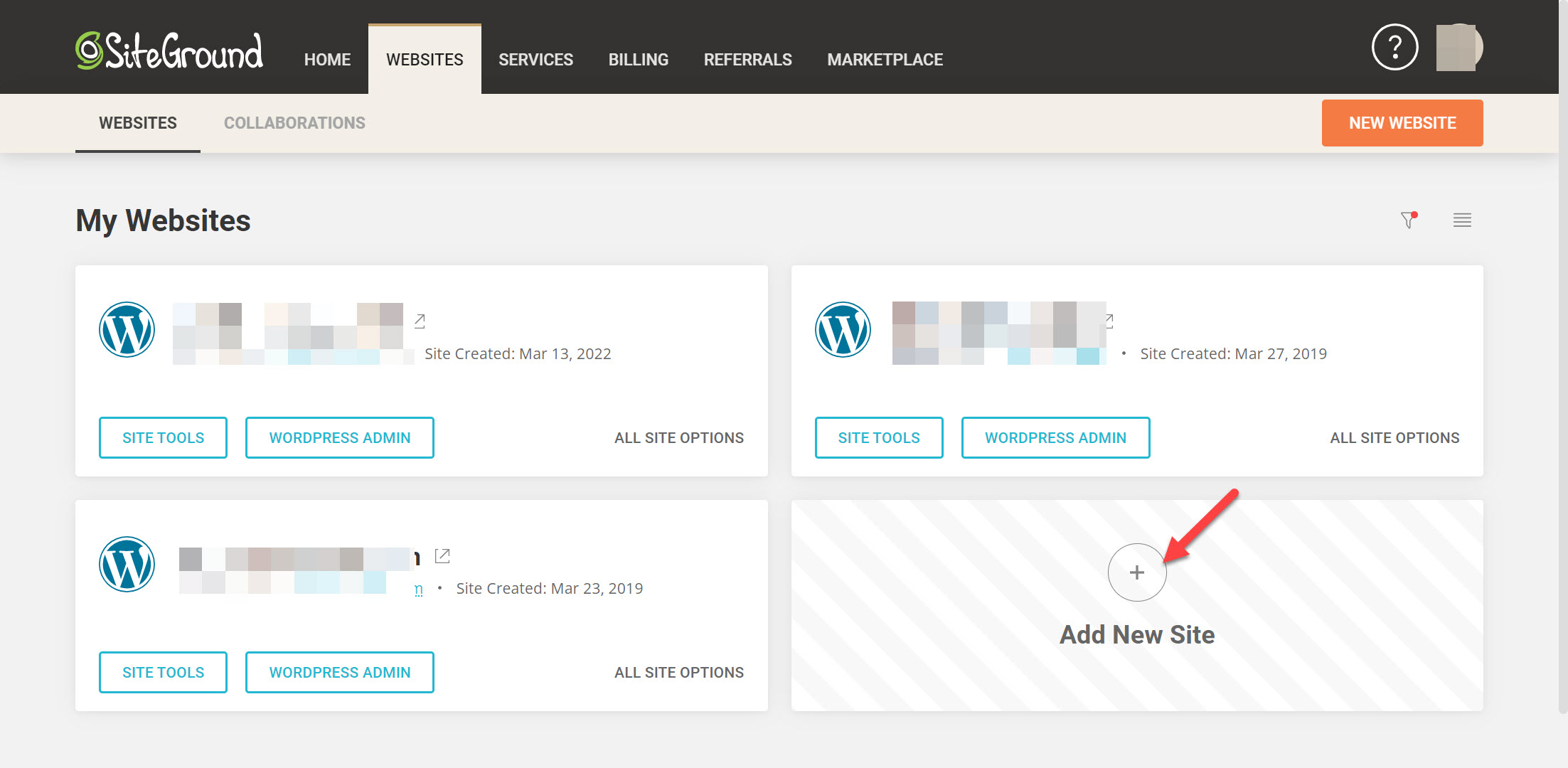Expand ALL SITE OPTIONS for Mar 27, 2019 site
Image resolution: width=1568 pixels, height=768 pixels.
point(1394,438)
